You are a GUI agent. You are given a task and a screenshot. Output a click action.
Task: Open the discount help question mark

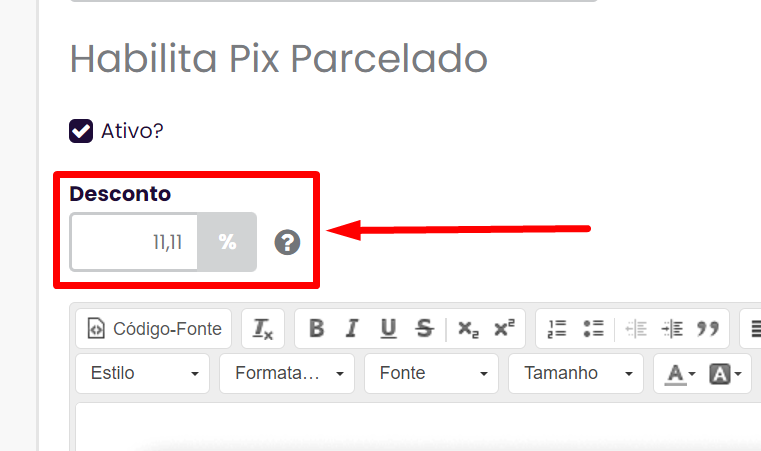pyautogui.click(x=287, y=242)
